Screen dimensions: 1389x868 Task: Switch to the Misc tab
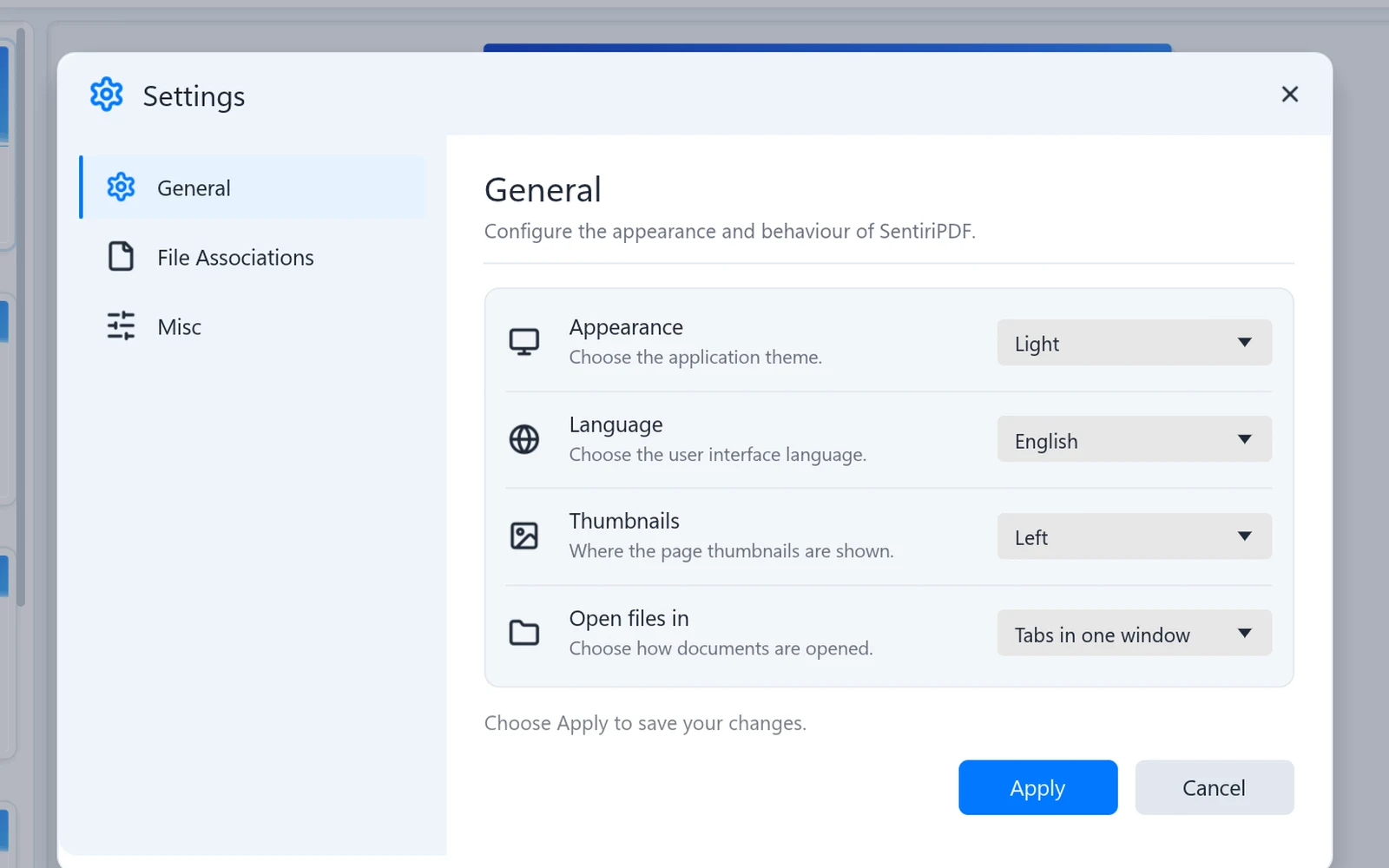click(253, 326)
